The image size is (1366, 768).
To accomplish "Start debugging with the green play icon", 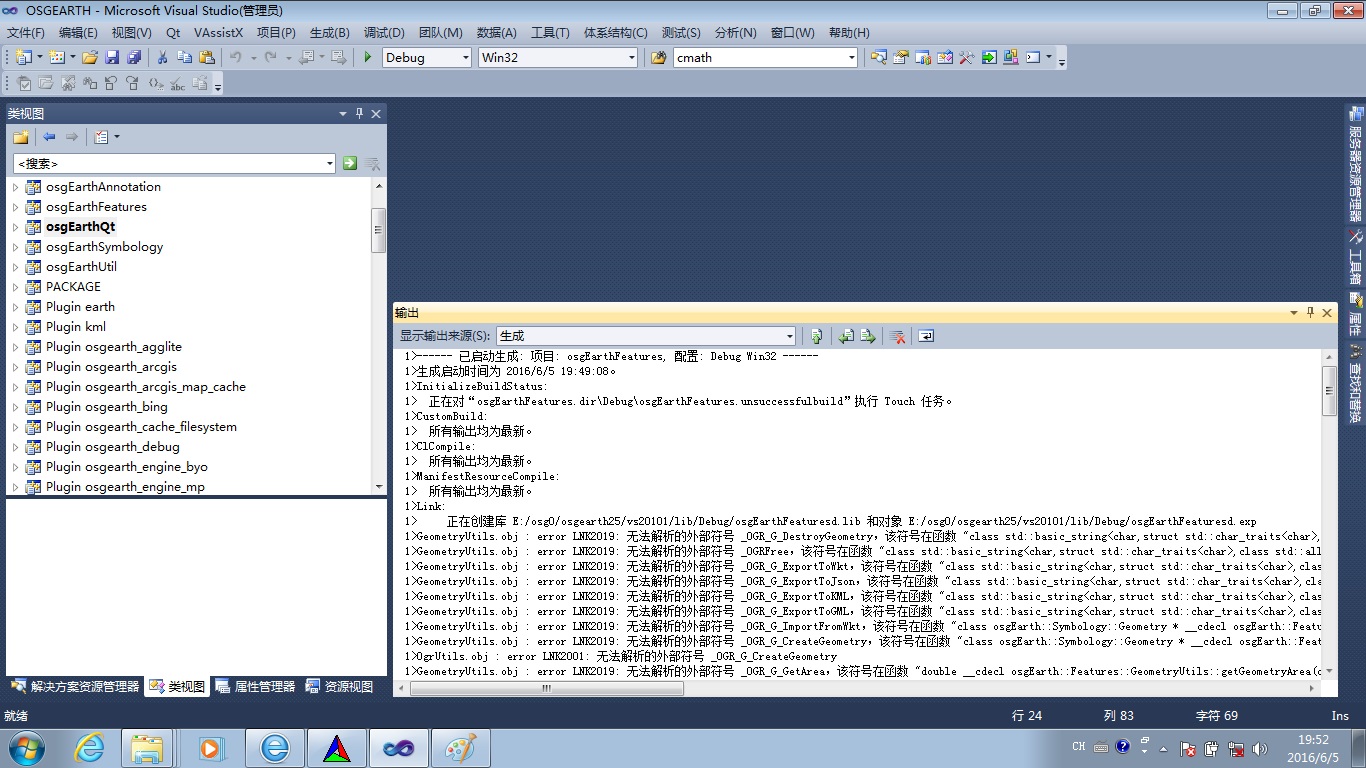I will (368, 57).
